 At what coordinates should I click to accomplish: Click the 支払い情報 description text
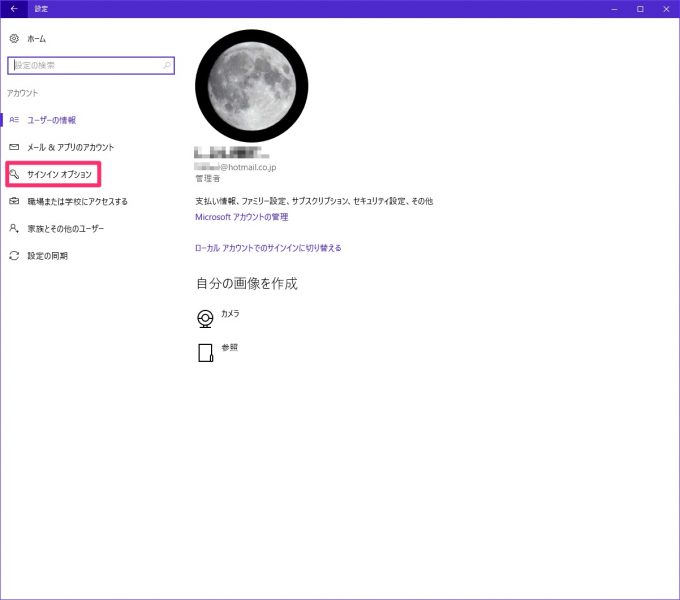pyautogui.click(x=314, y=201)
